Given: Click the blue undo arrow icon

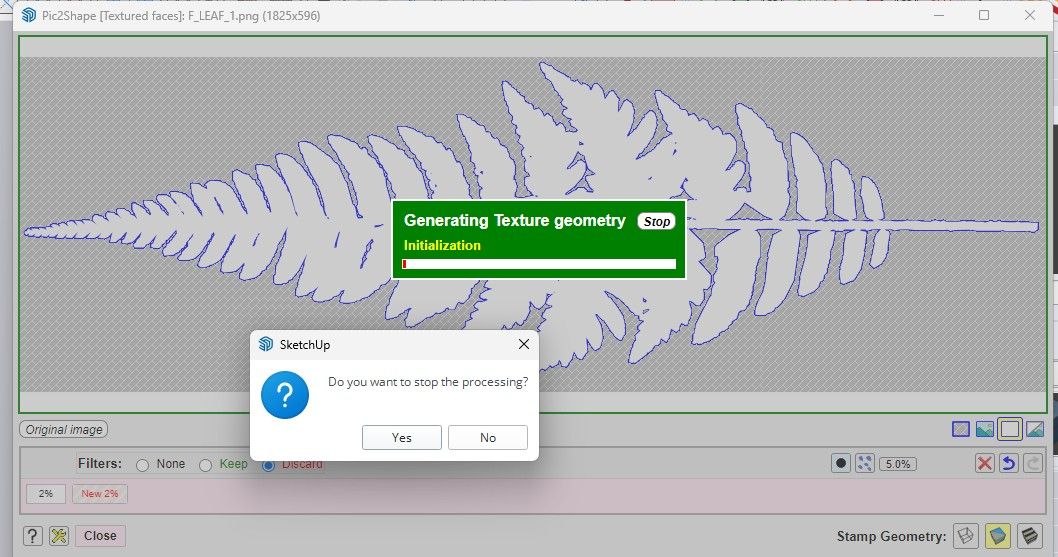Looking at the screenshot, I should pyautogui.click(x=1010, y=464).
